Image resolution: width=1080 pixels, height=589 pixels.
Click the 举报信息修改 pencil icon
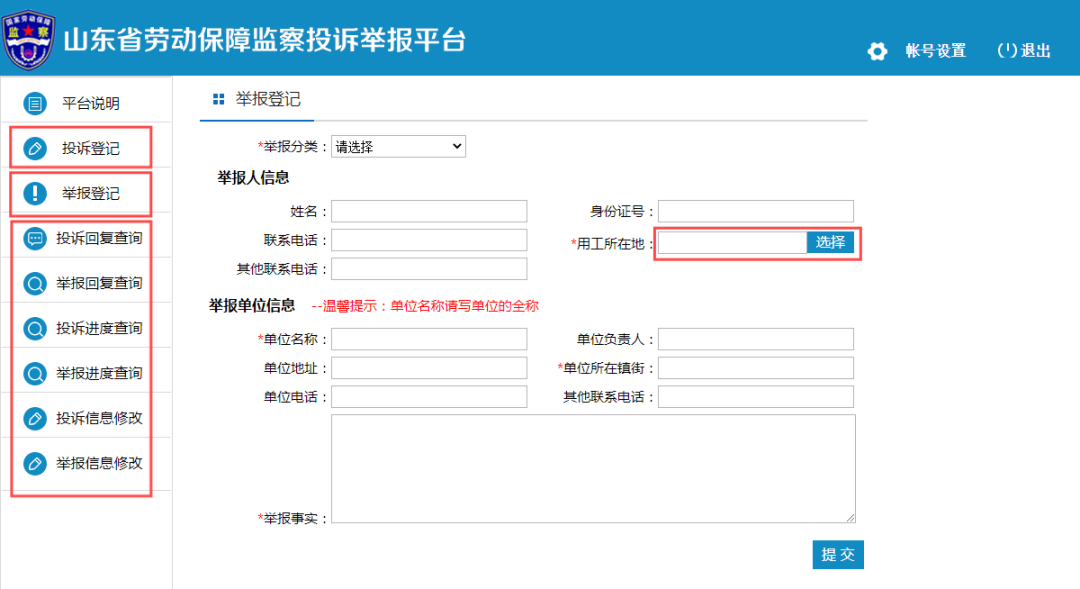(x=36, y=463)
